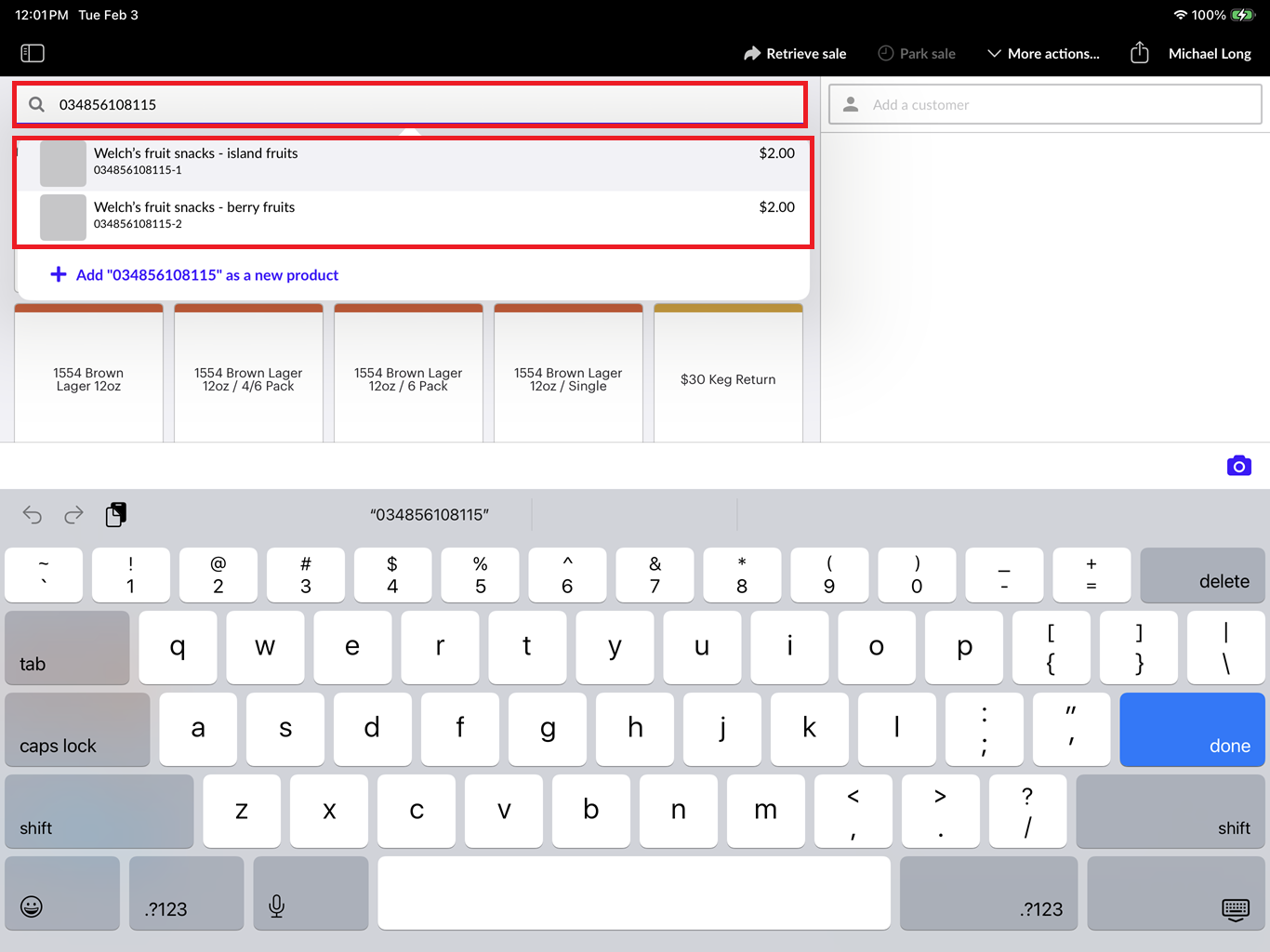Select the $30 Keg Return tile
The height and width of the screenshot is (952, 1270).
[728, 374]
